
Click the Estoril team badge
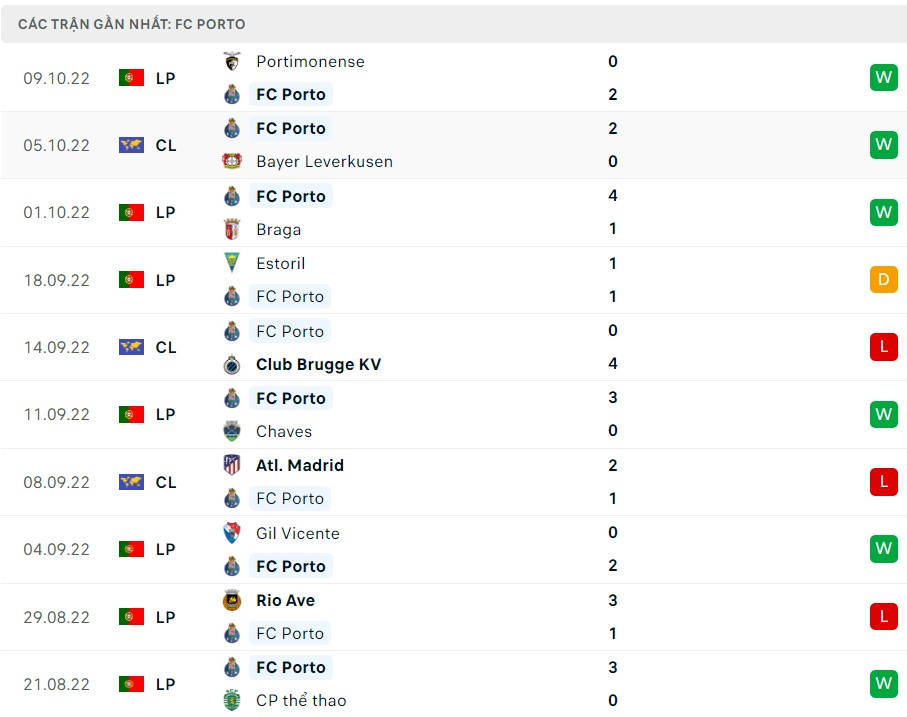pos(231,263)
